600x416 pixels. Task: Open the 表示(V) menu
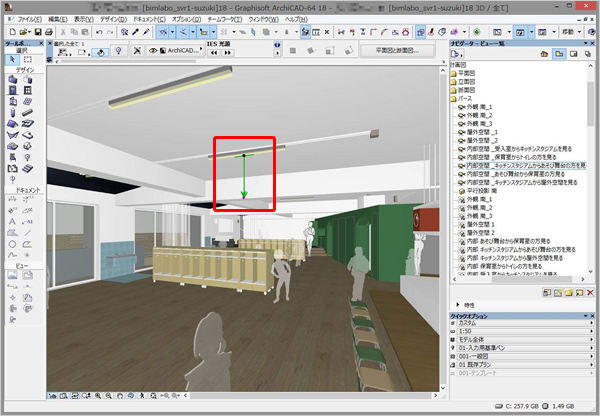tap(84, 19)
